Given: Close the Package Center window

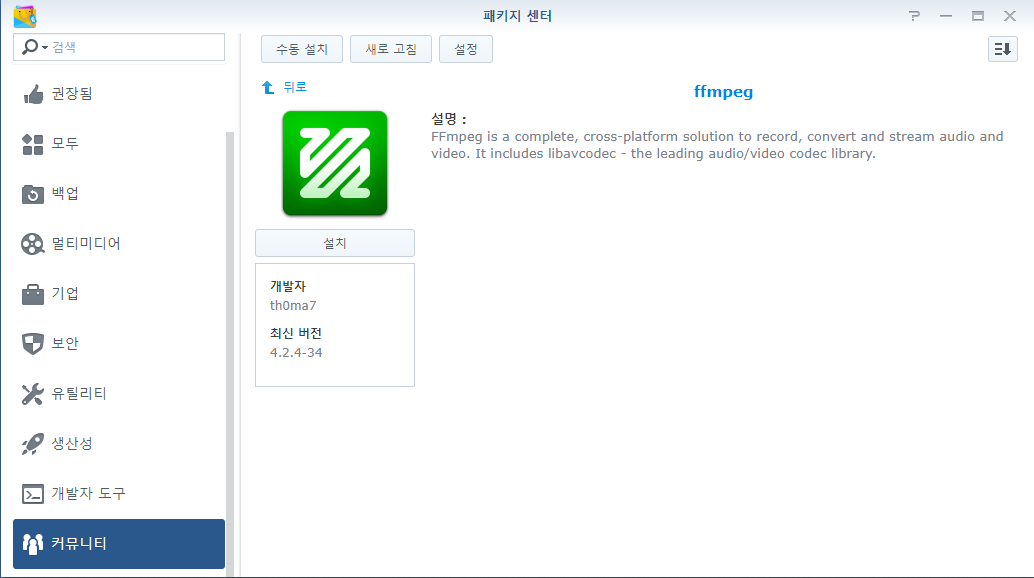Looking at the screenshot, I should pyautogui.click(x=1010, y=16).
